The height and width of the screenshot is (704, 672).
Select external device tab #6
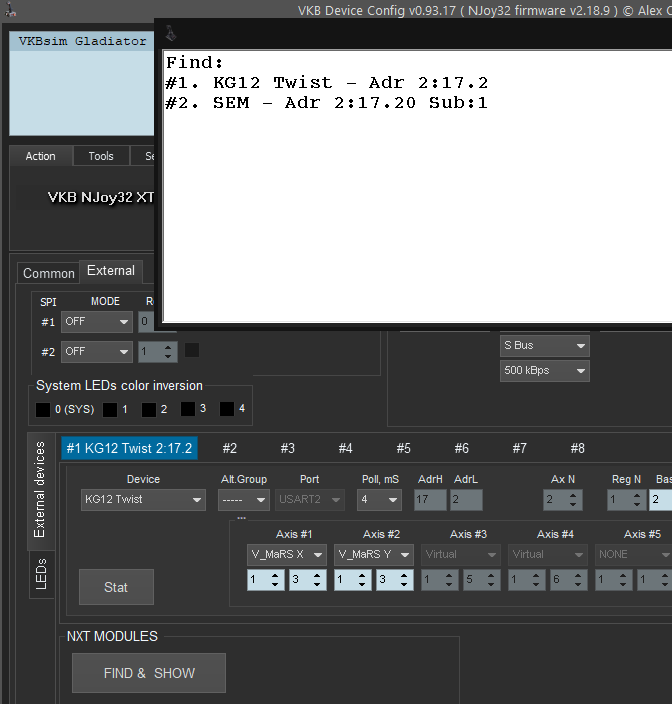[x=461, y=448]
